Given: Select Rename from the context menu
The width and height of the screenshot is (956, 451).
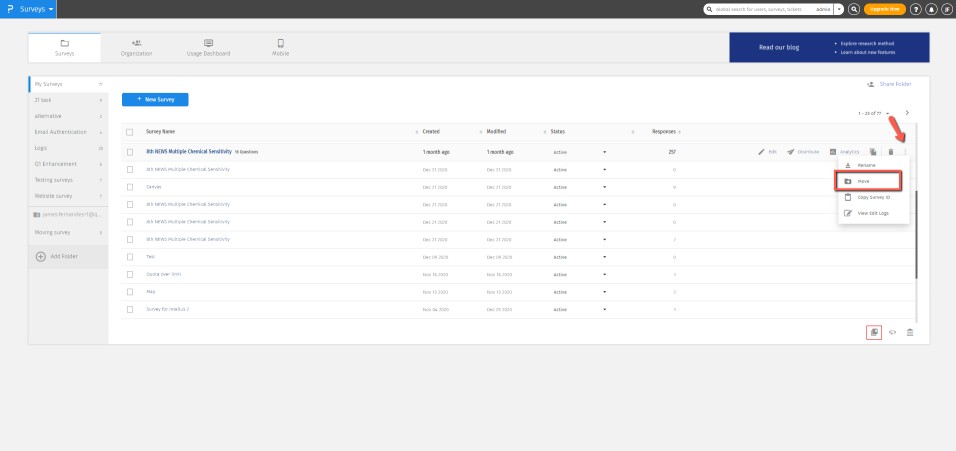Looking at the screenshot, I should click(x=873, y=165).
